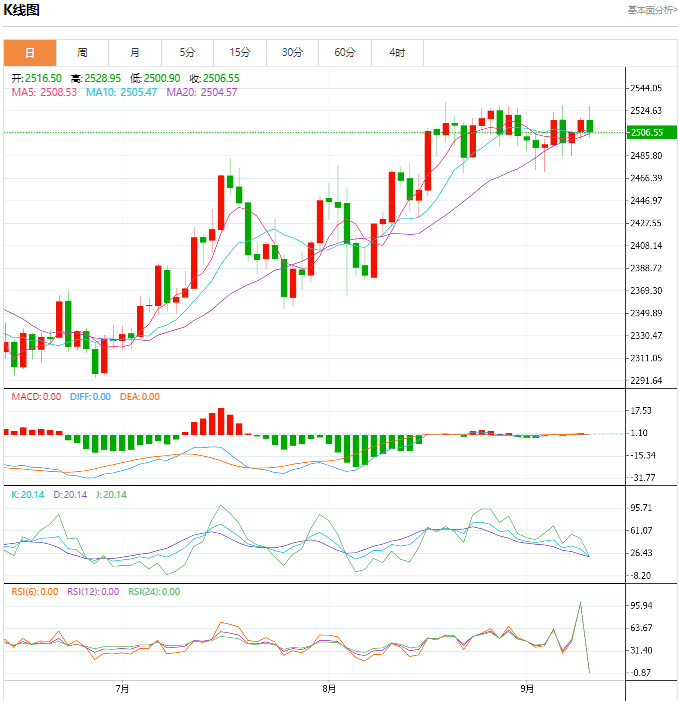Click the MACD: 0.00 indicator label
Viewport: 678px width, 701px height.
coord(36,397)
